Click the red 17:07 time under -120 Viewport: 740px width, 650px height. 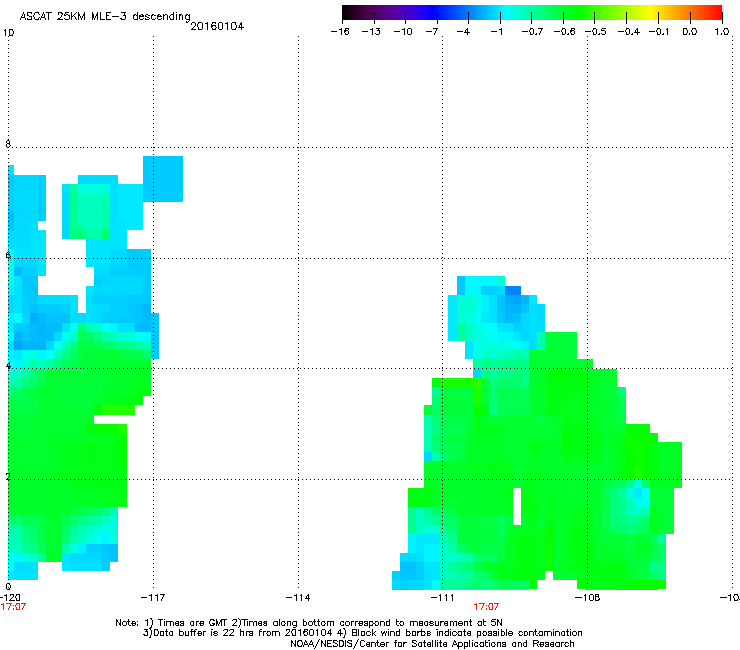pyautogui.click(x=13, y=607)
